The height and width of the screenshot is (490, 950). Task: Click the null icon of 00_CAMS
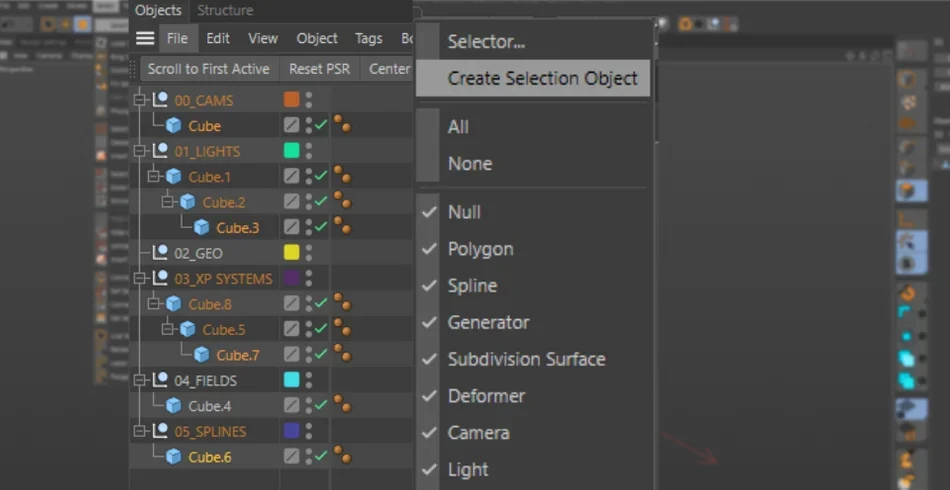tap(160, 100)
